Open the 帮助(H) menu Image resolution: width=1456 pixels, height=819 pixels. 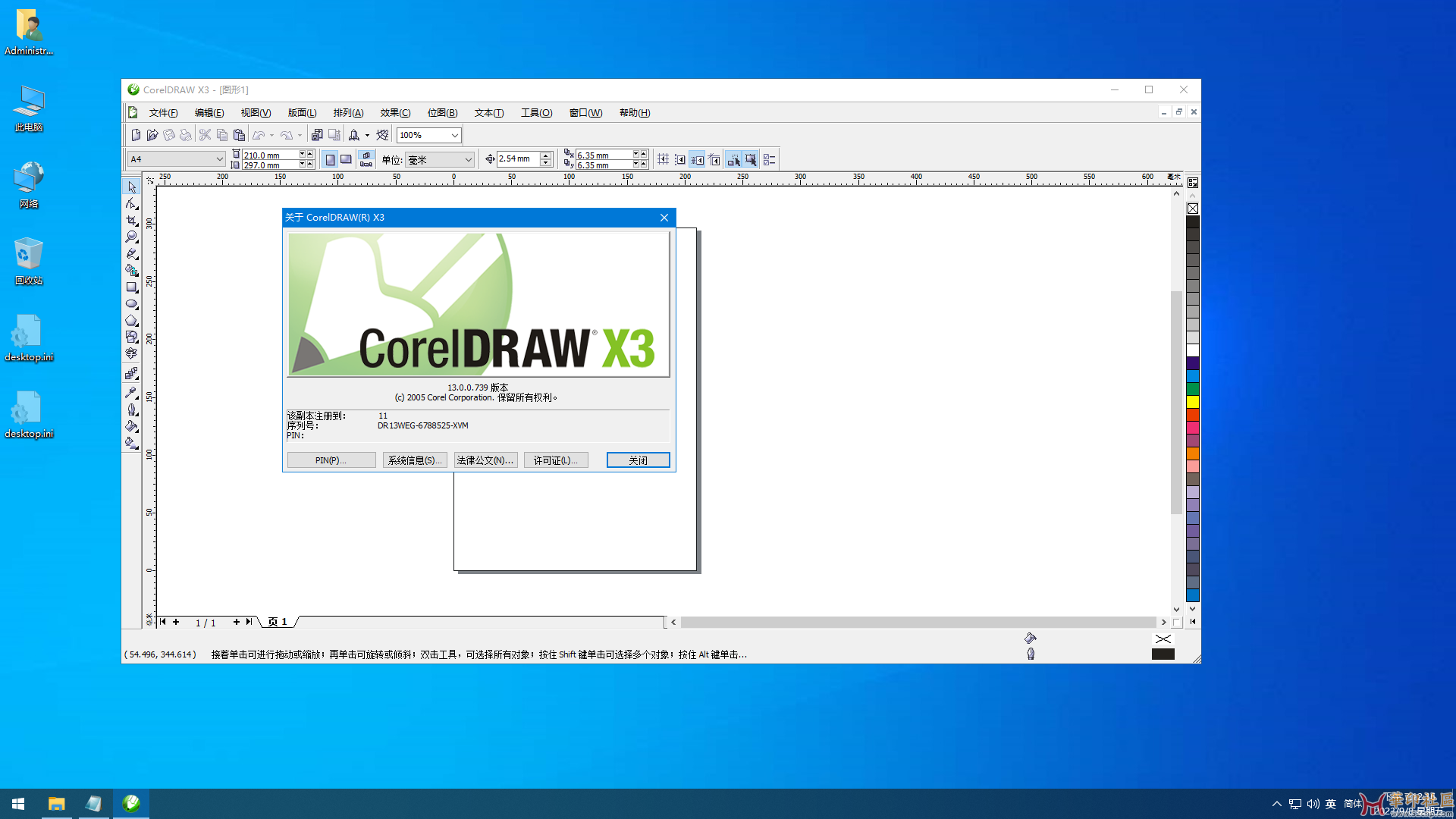(635, 113)
